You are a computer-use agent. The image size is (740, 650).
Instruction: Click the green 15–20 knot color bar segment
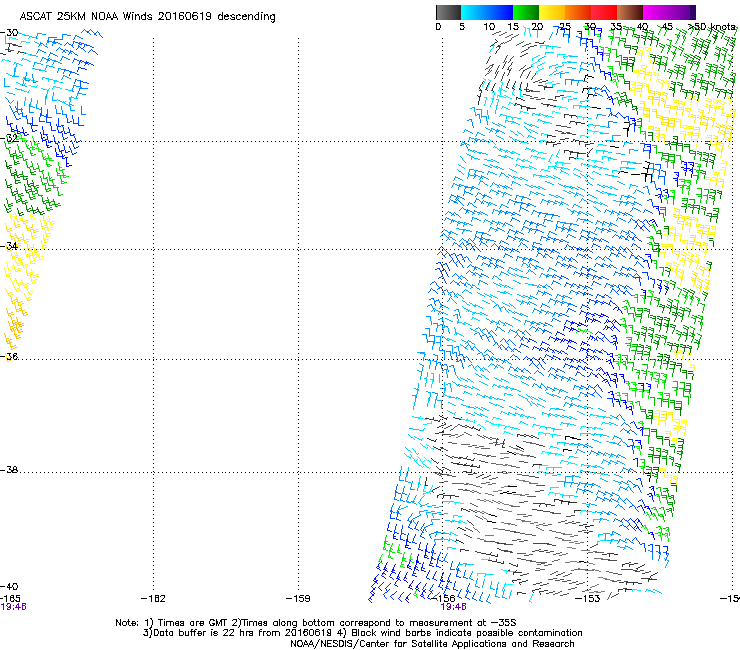[x=526, y=12]
